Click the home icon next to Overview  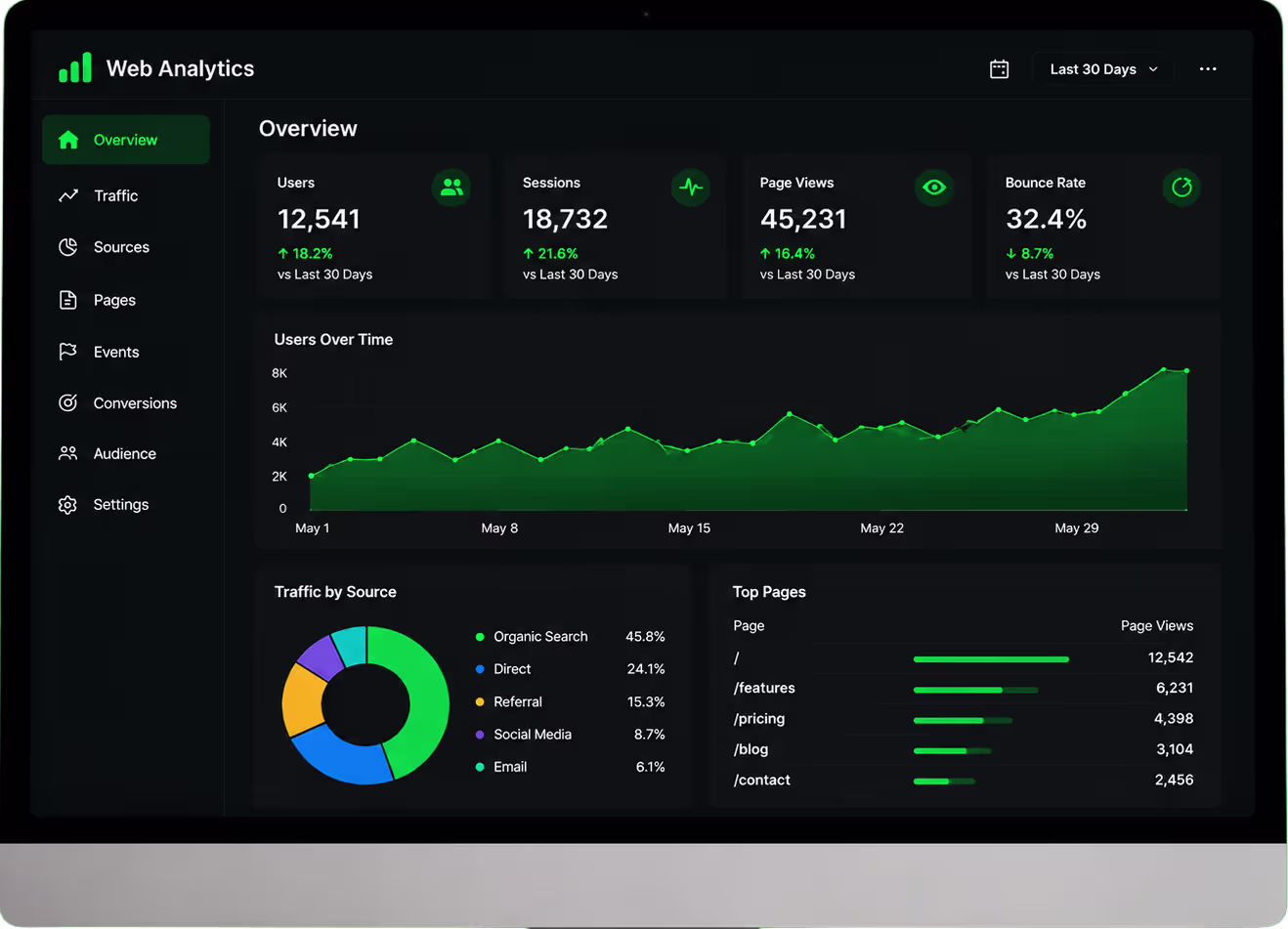[68, 140]
